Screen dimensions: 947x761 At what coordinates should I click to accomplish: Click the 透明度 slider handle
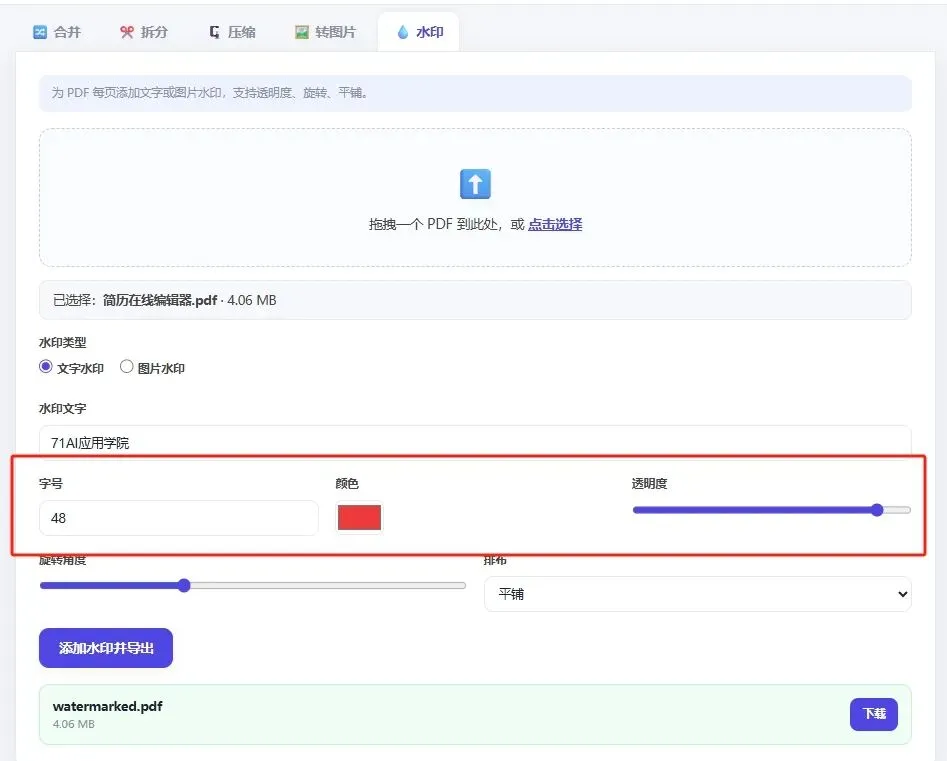[x=877, y=510]
